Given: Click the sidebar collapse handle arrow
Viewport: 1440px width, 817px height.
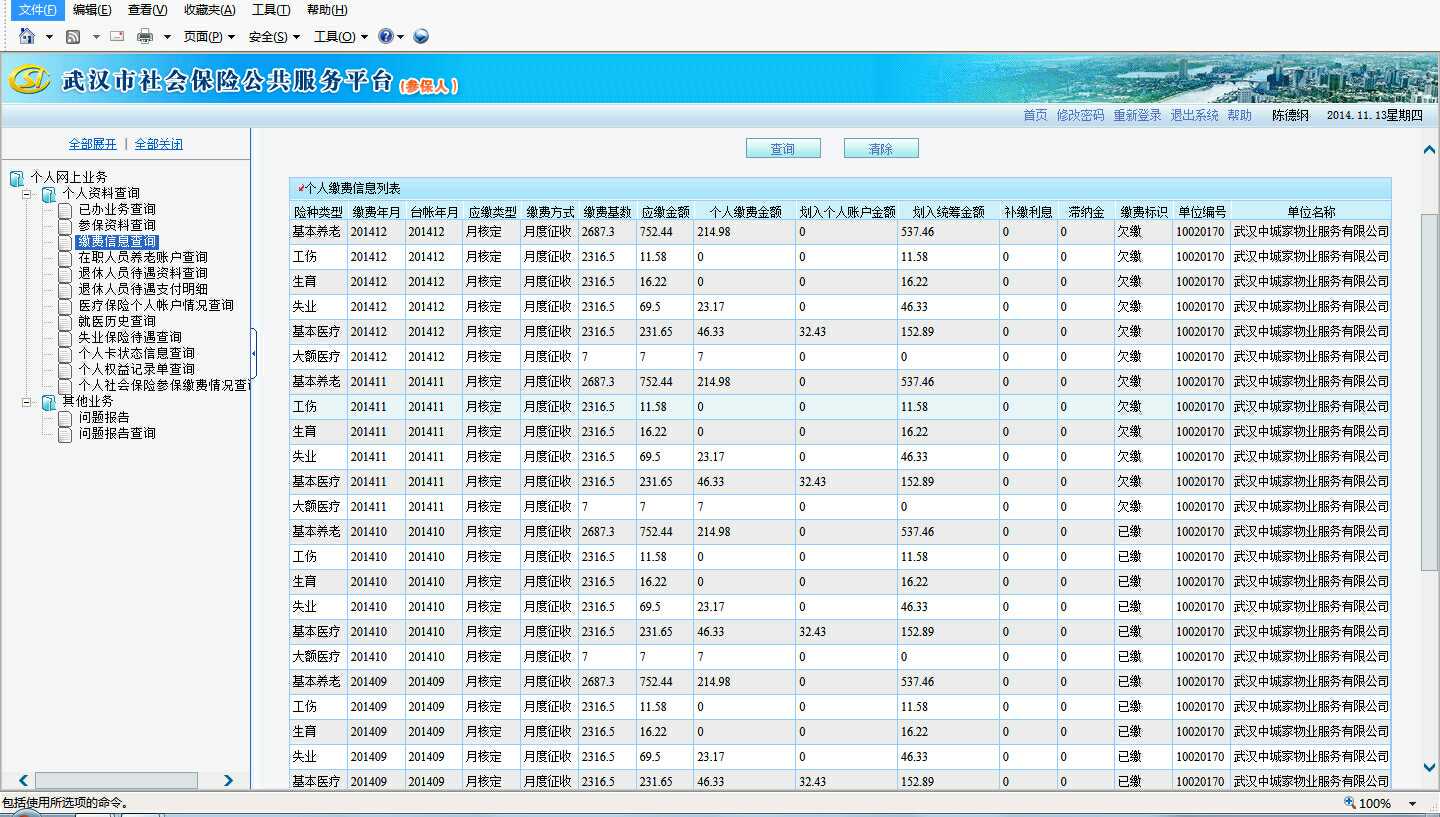Looking at the screenshot, I should 254,353.
